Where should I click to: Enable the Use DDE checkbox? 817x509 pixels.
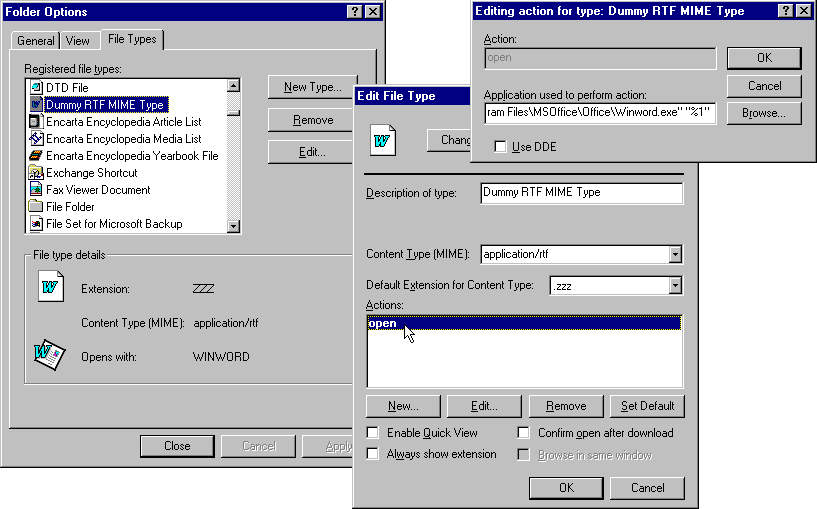tap(500, 147)
